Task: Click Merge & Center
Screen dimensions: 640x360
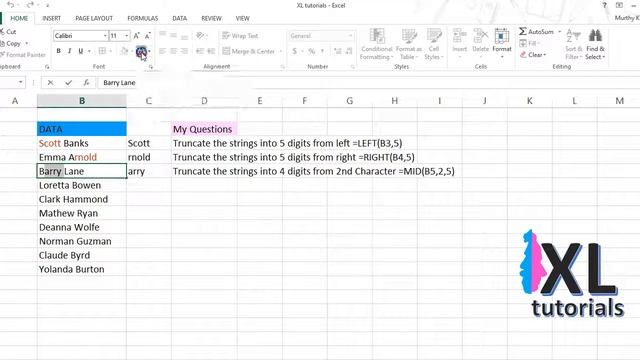Action: point(249,51)
